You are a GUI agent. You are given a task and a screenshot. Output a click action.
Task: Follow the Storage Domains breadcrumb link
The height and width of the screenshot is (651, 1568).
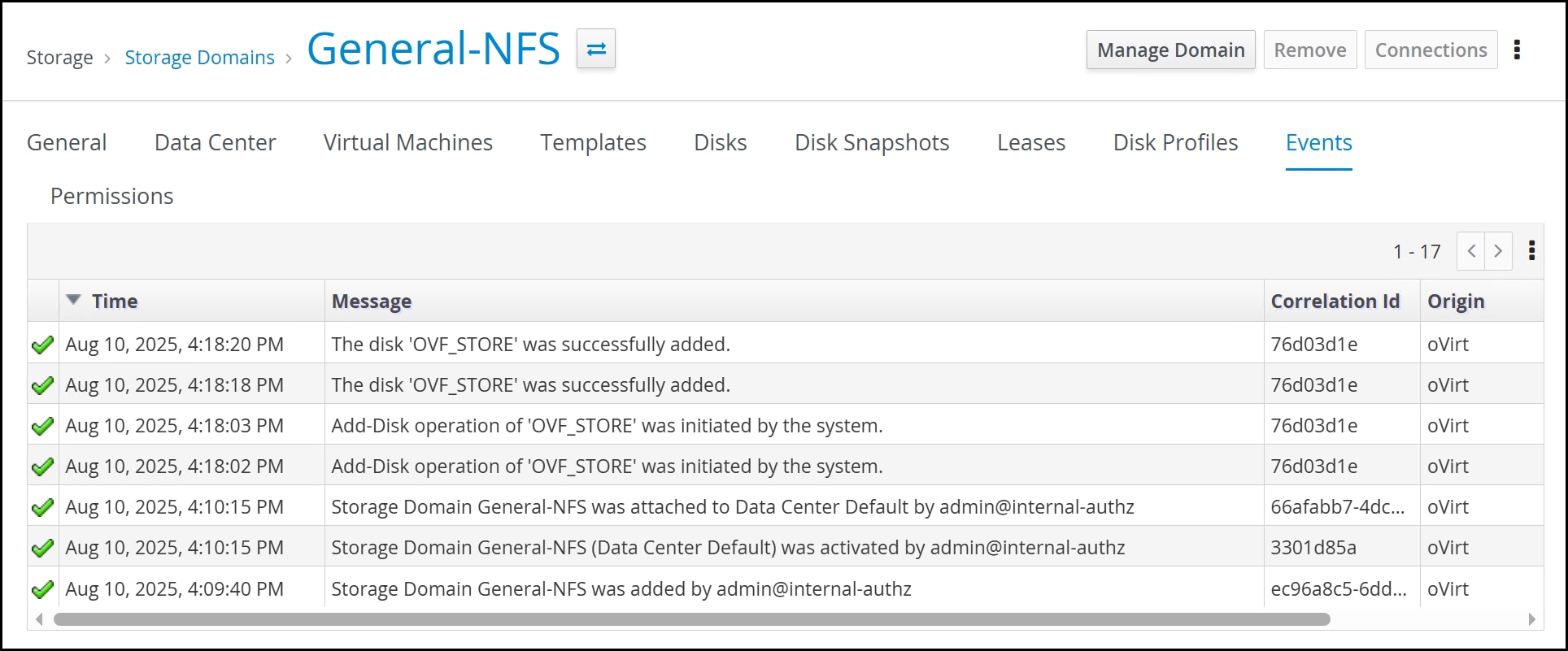pyautogui.click(x=200, y=58)
